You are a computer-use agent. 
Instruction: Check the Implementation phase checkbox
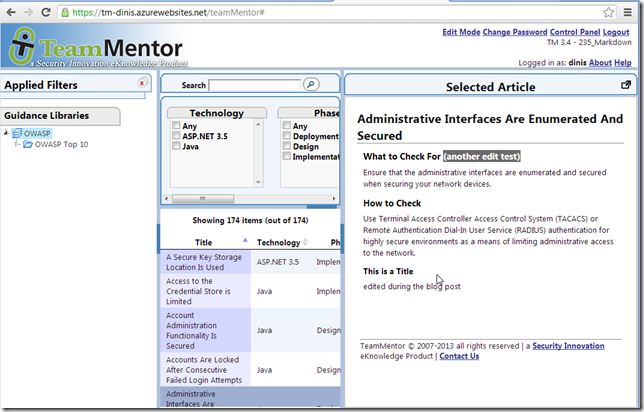pyautogui.click(x=287, y=156)
